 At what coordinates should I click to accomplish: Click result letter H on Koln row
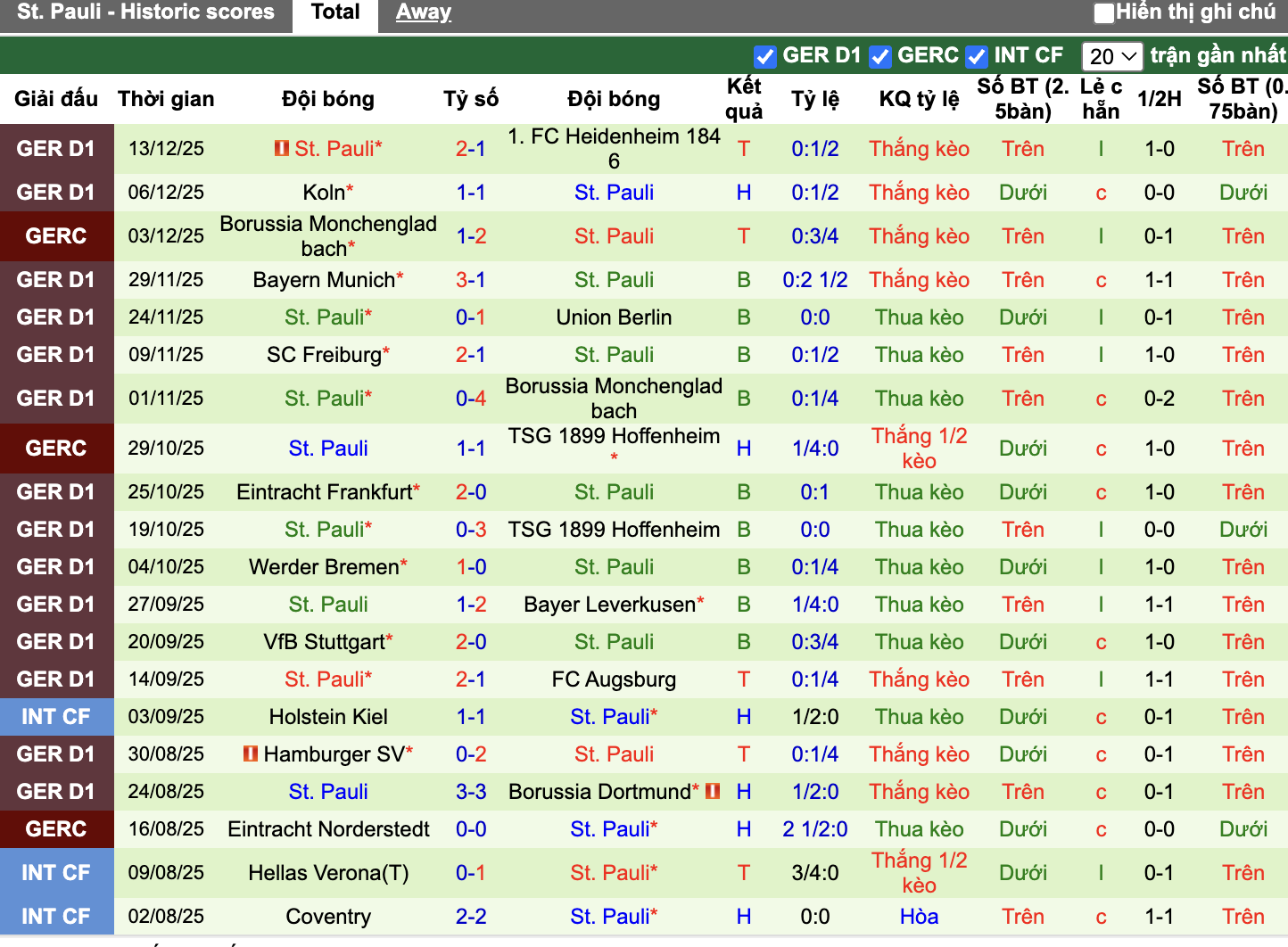coord(744,193)
